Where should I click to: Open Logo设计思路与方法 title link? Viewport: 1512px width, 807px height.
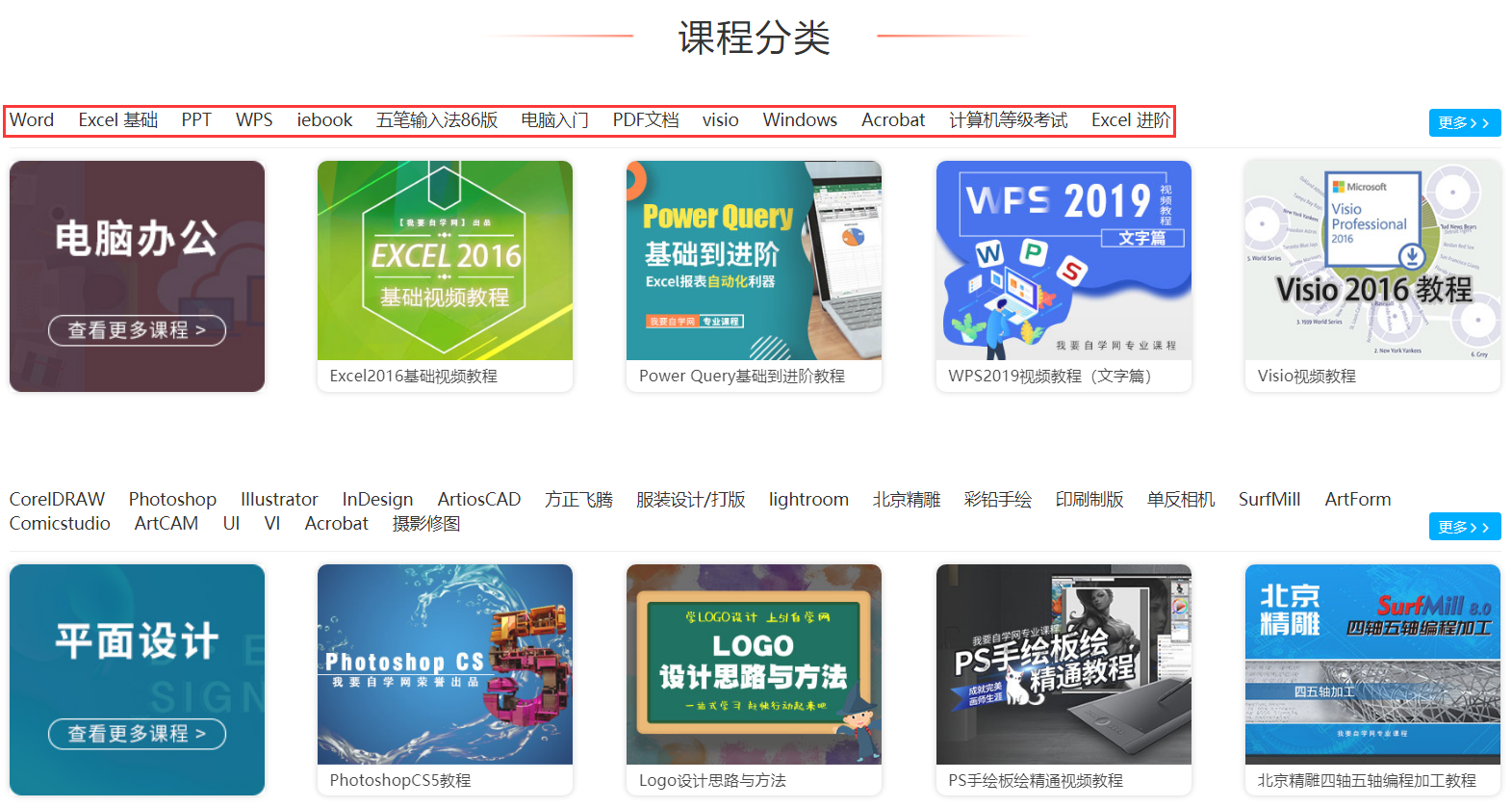click(x=712, y=781)
